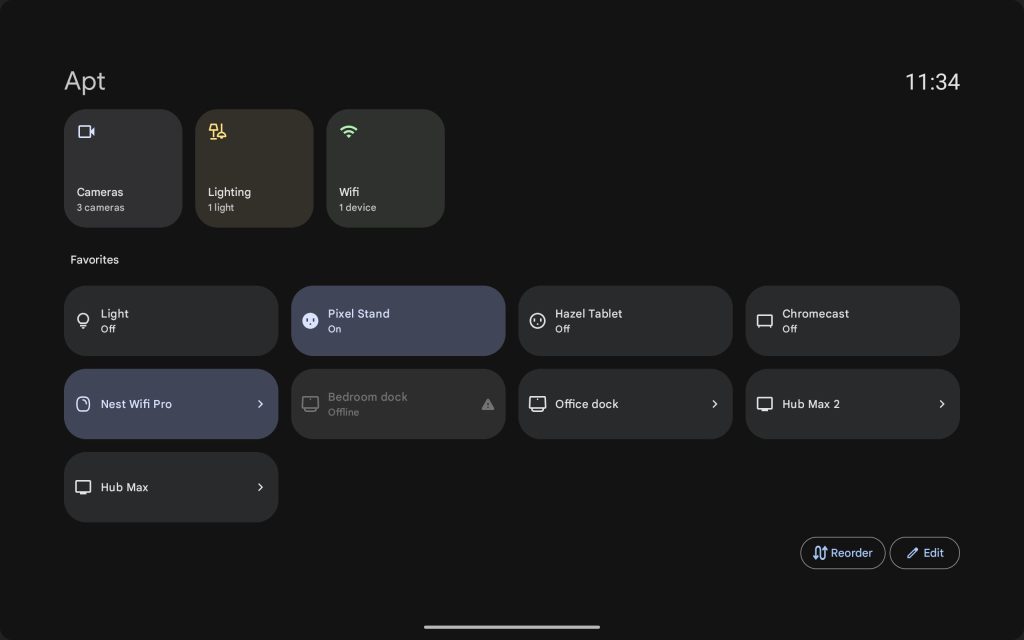
Task: Turn off the Pixel Stand
Action: coord(398,320)
